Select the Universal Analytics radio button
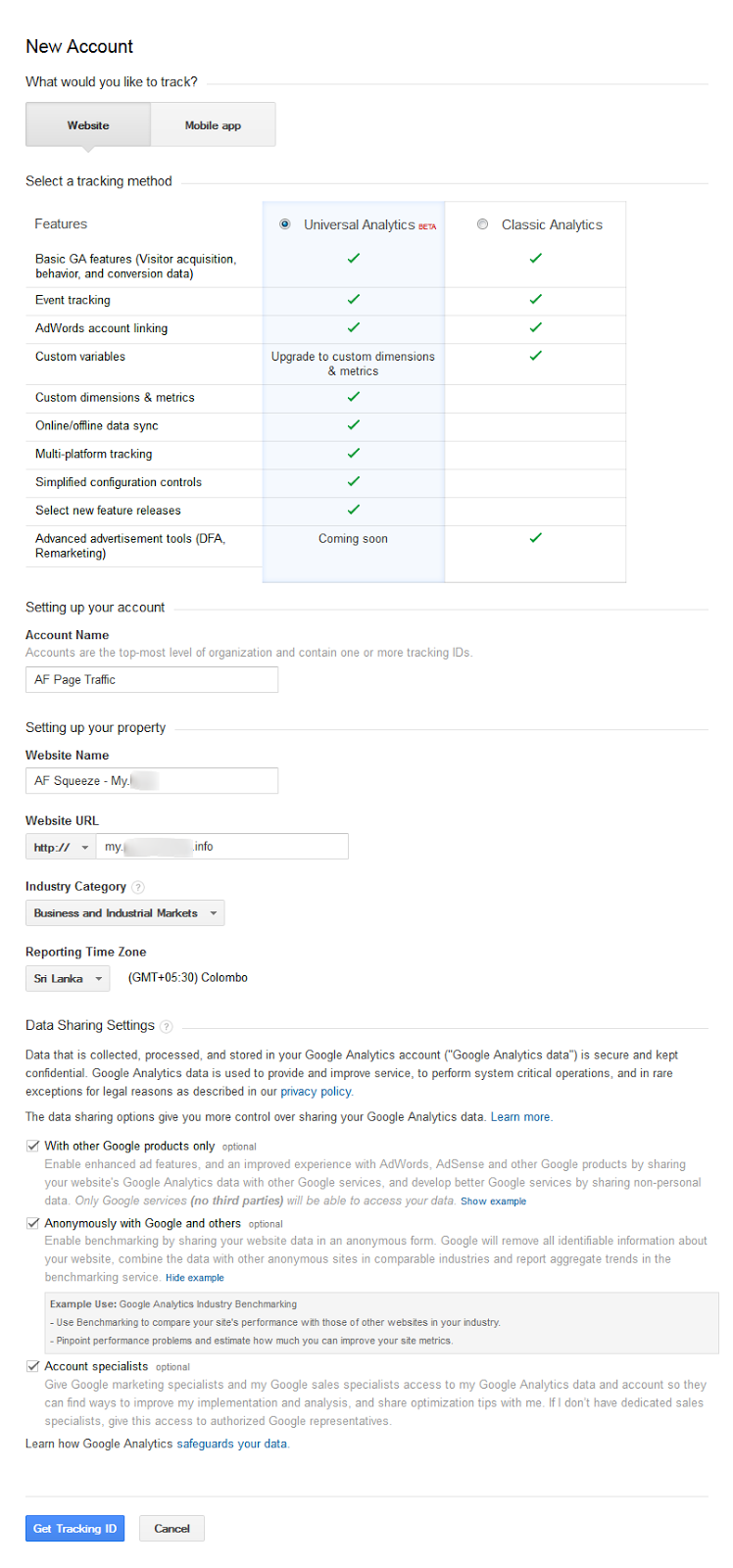The height and width of the screenshot is (1568, 733). click(285, 224)
